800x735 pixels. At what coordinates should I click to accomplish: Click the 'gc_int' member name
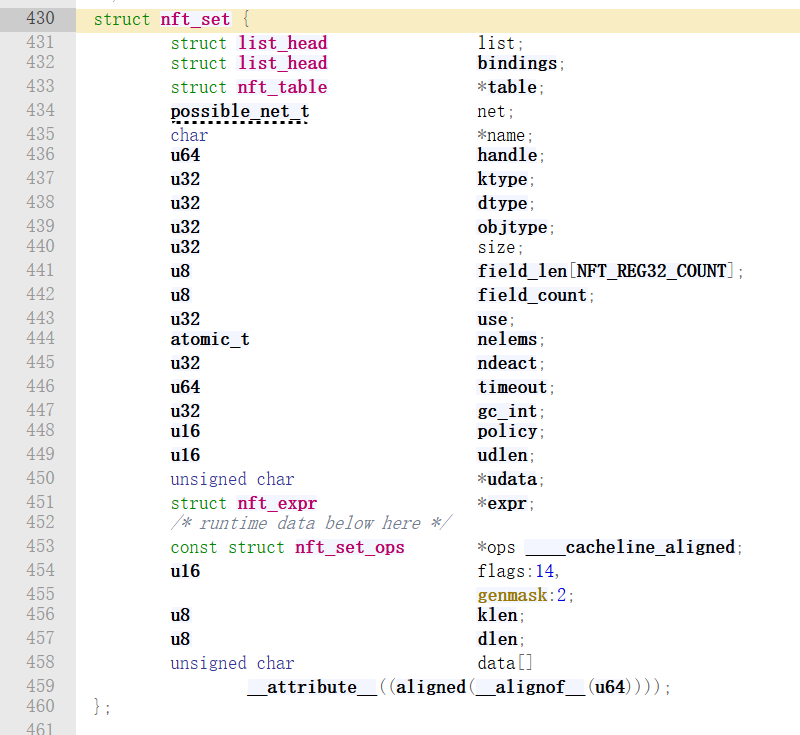(507, 412)
